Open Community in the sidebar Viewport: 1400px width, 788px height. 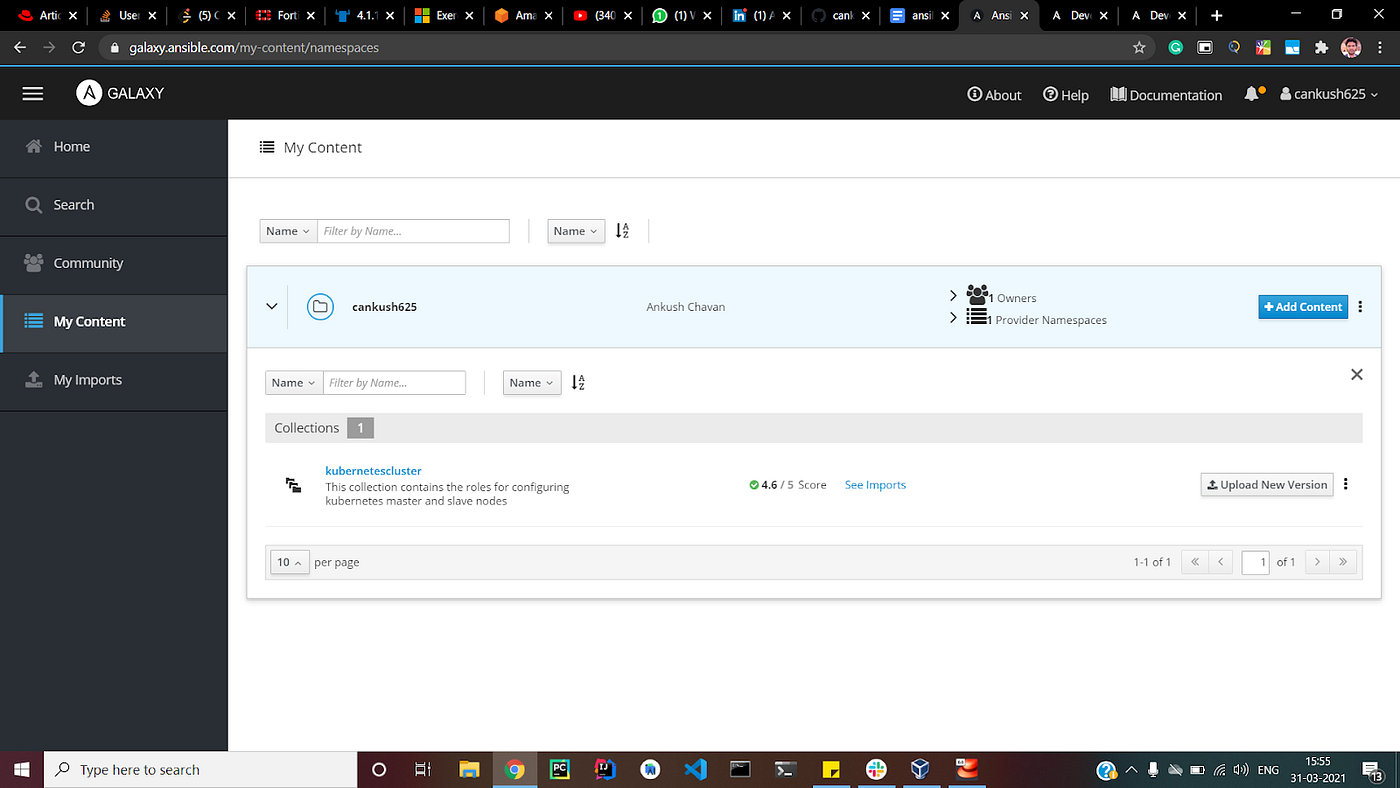[x=114, y=263]
